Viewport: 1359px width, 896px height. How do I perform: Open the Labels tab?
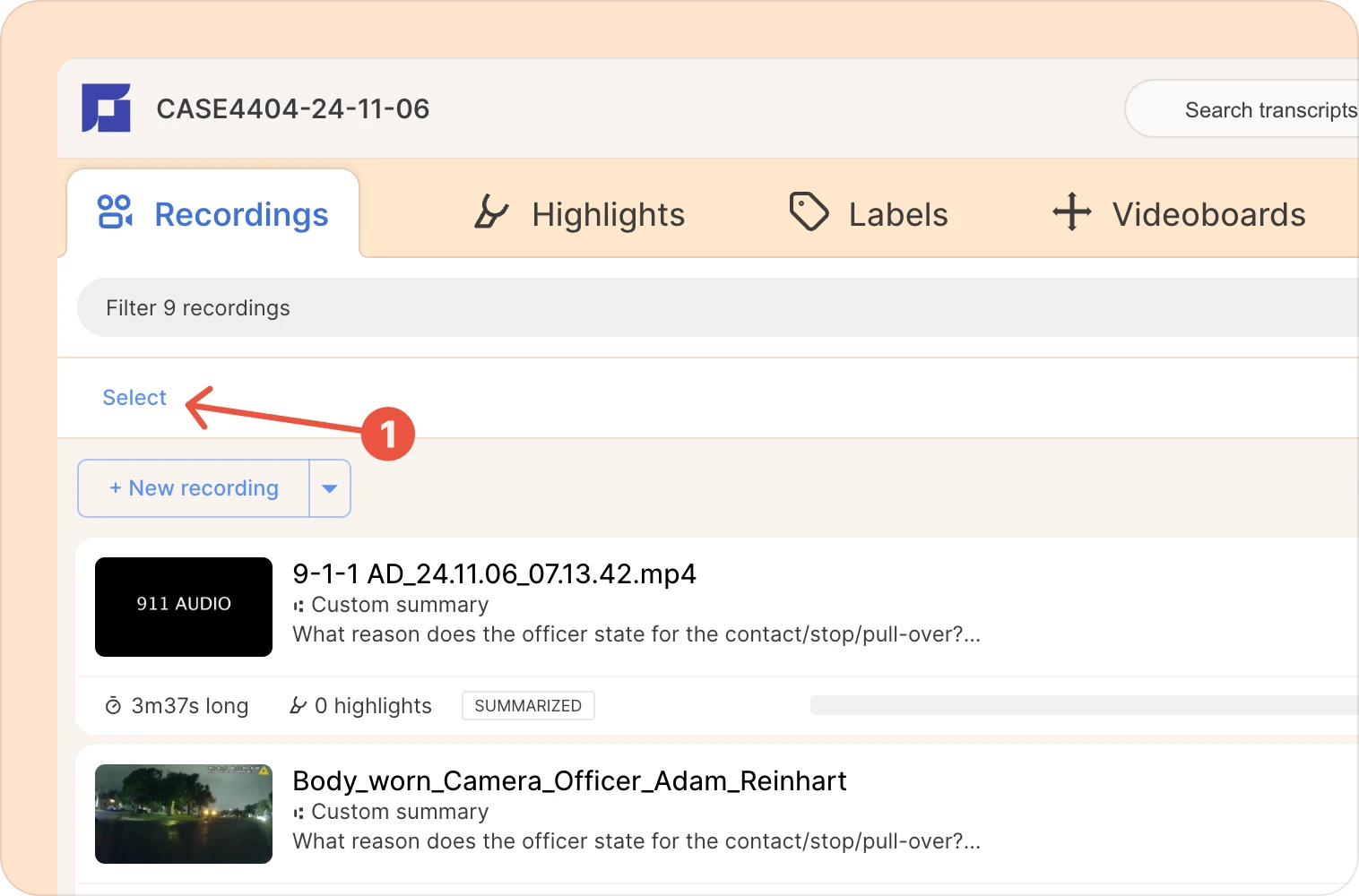coord(868,214)
